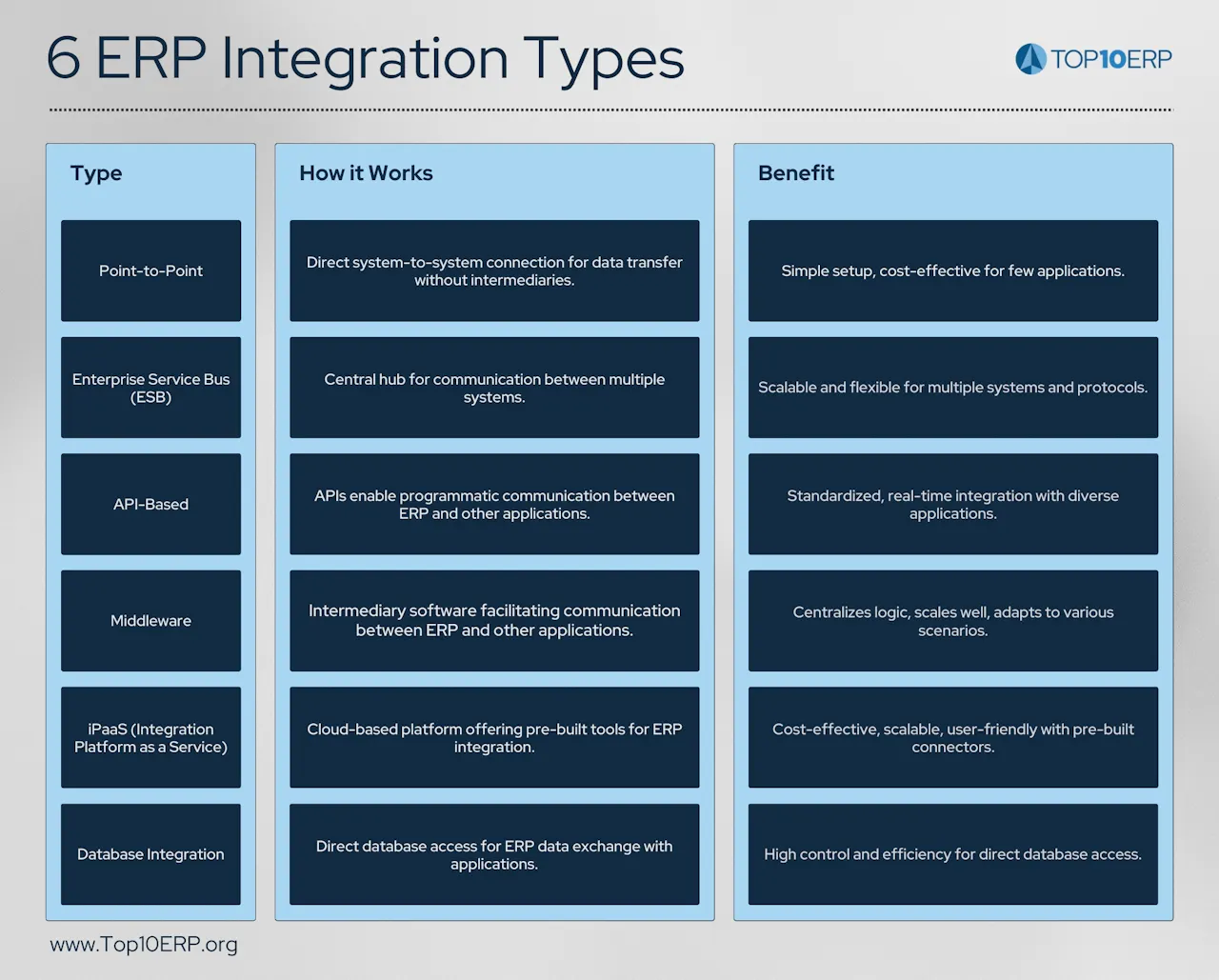Select the Benefit column header
1219x980 pixels.
(796, 173)
